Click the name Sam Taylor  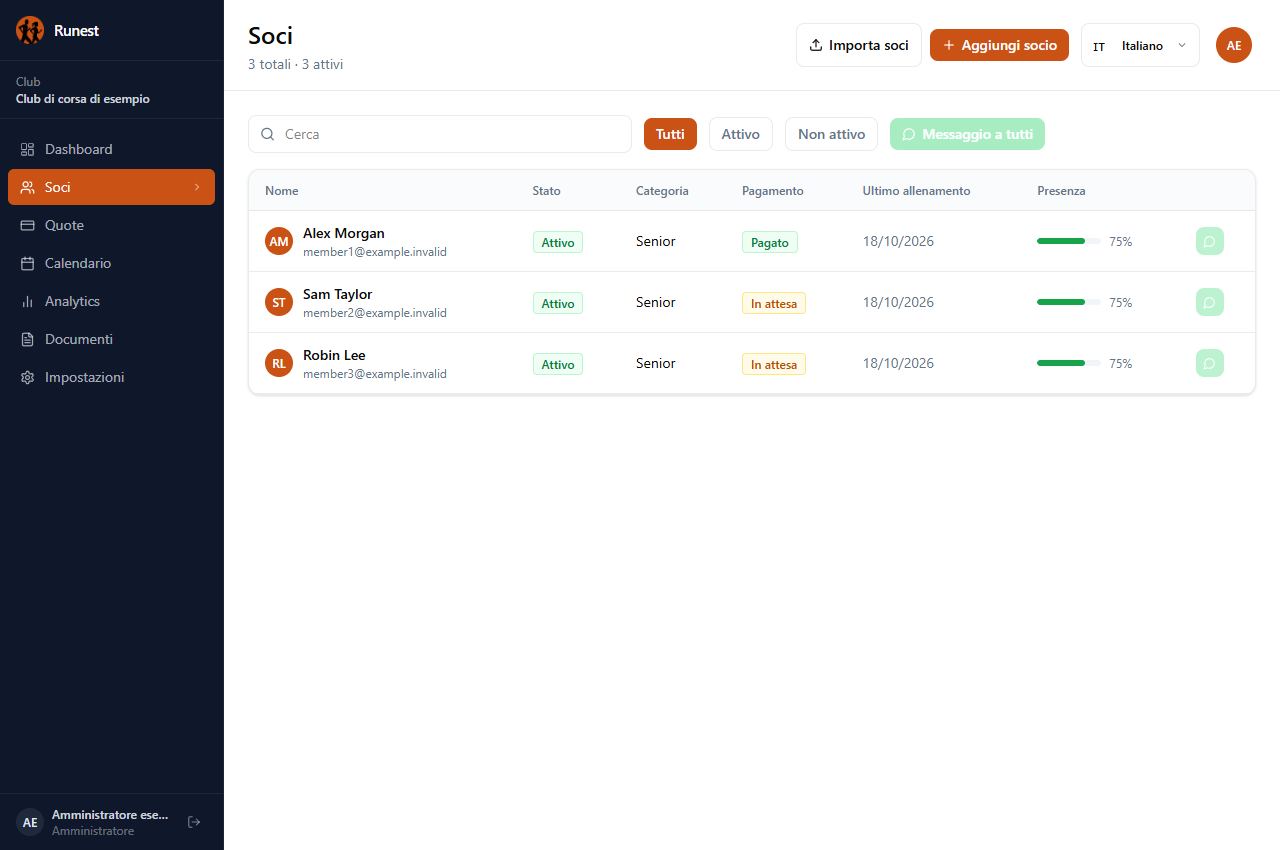pyautogui.click(x=338, y=294)
